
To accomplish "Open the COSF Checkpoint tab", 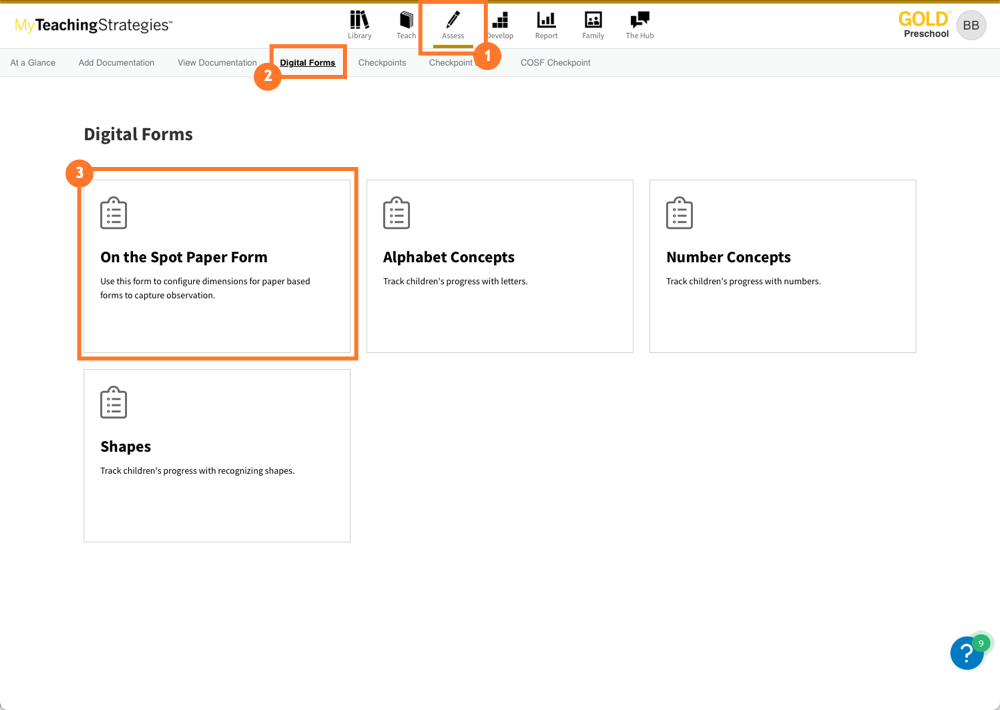I will point(555,63).
